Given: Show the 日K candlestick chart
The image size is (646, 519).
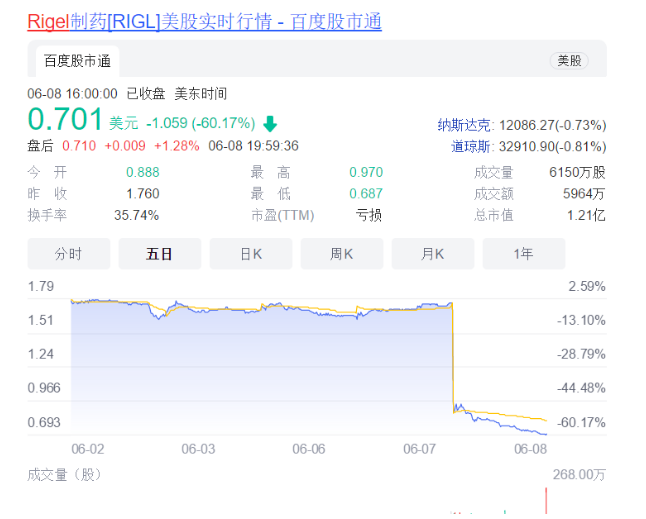Looking at the screenshot, I should pos(250,254).
